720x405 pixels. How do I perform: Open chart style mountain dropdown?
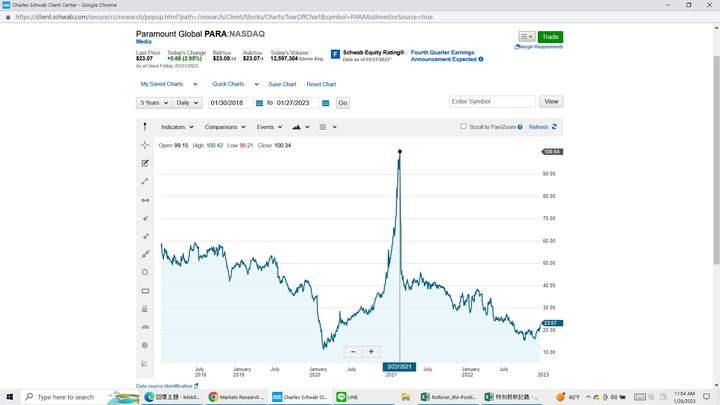(x=301, y=127)
